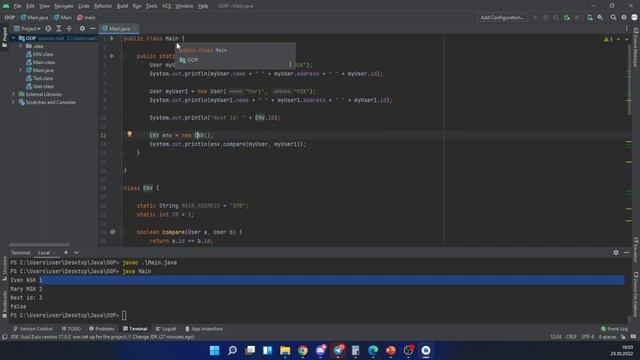640x360 pixels.
Task: Go to previous highlighted error arrow
Action: click(x=618, y=39)
